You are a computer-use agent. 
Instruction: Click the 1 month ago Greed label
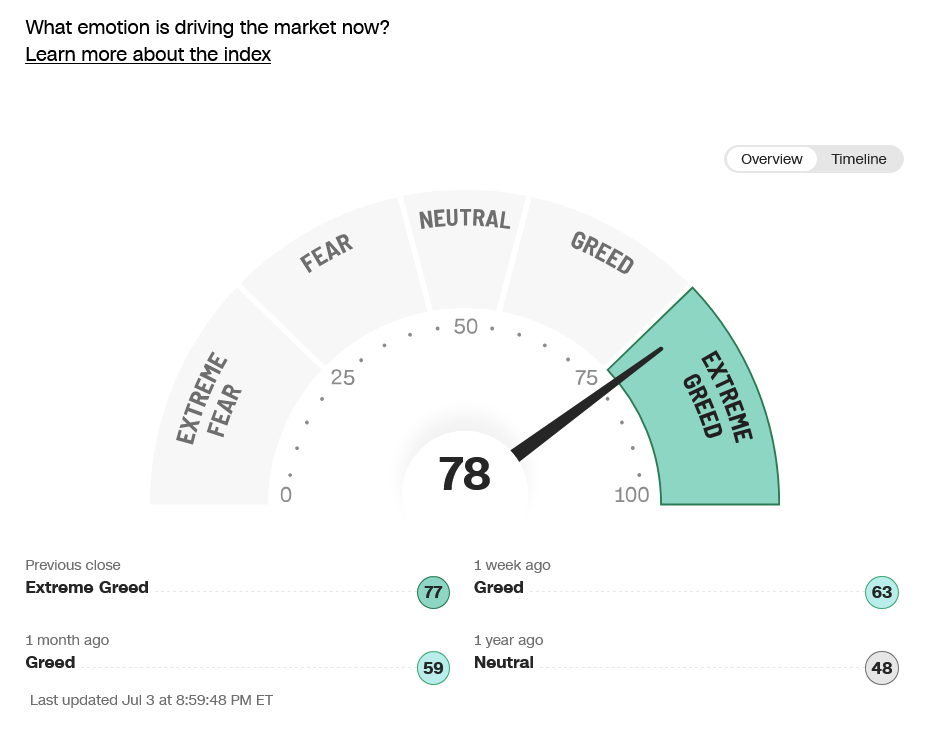(x=50, y=662)
